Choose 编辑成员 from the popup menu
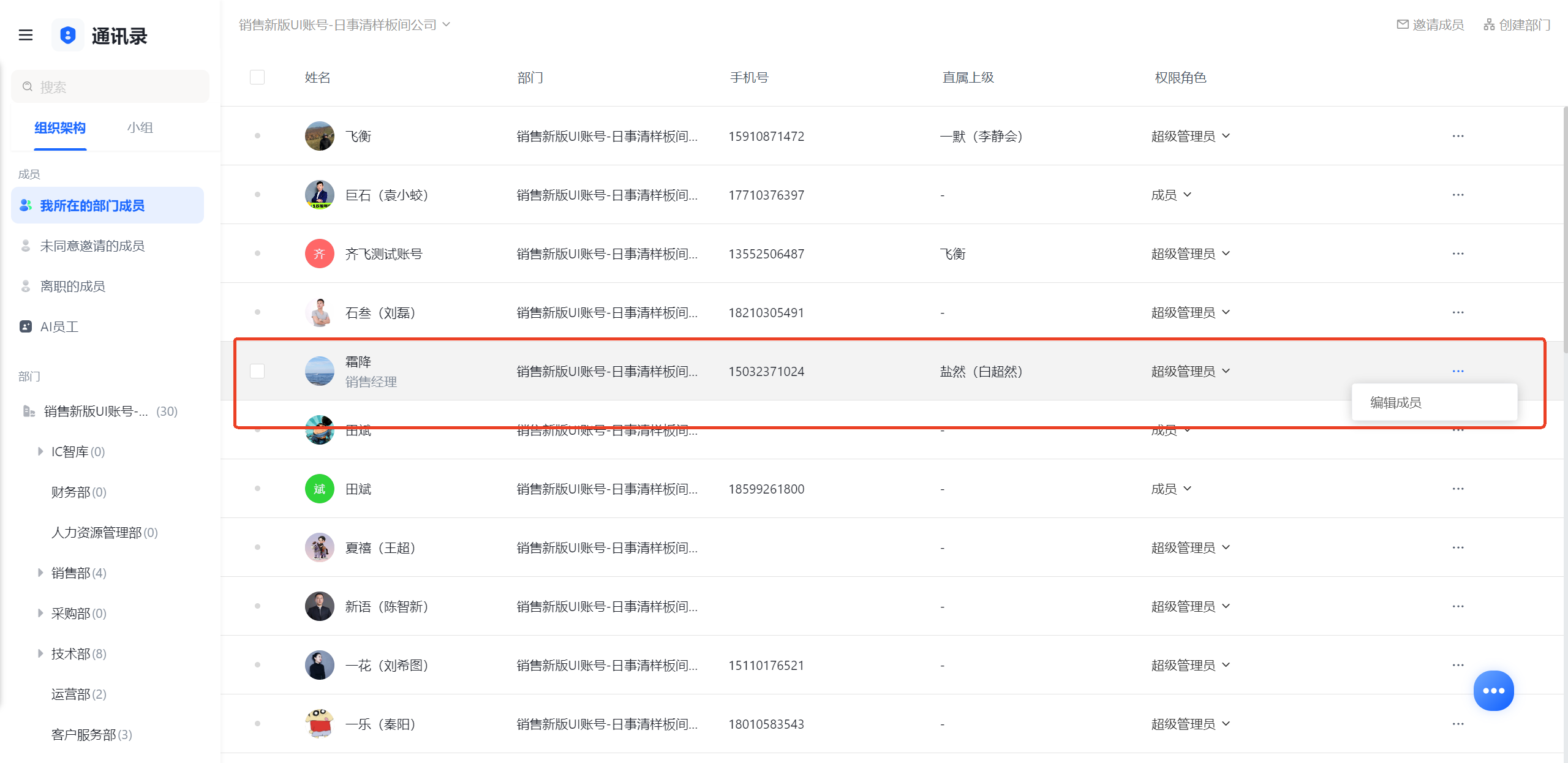The image size is (1568, 763). [1434, 402]
